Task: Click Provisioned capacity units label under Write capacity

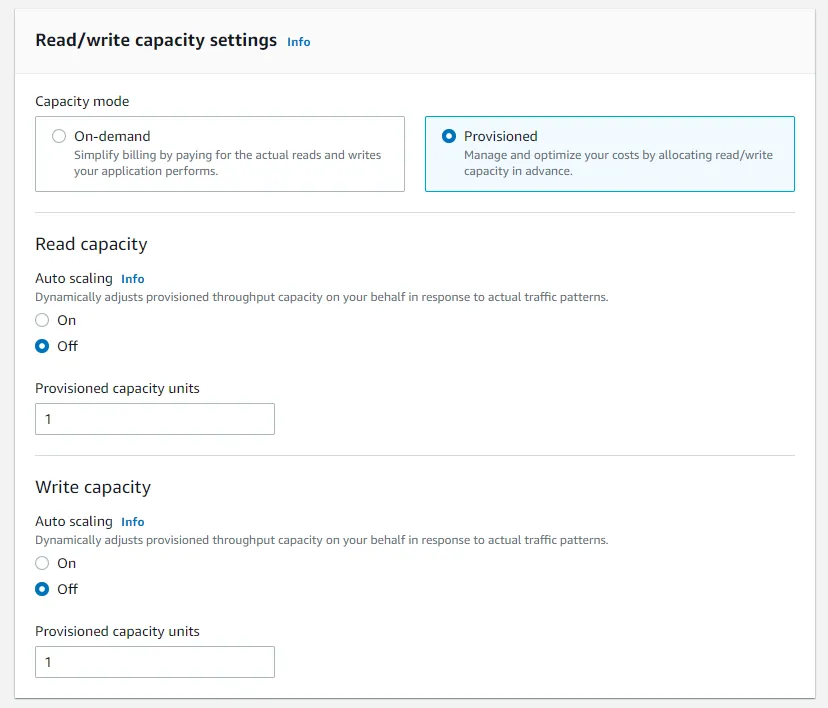Action: coord(117,631)
